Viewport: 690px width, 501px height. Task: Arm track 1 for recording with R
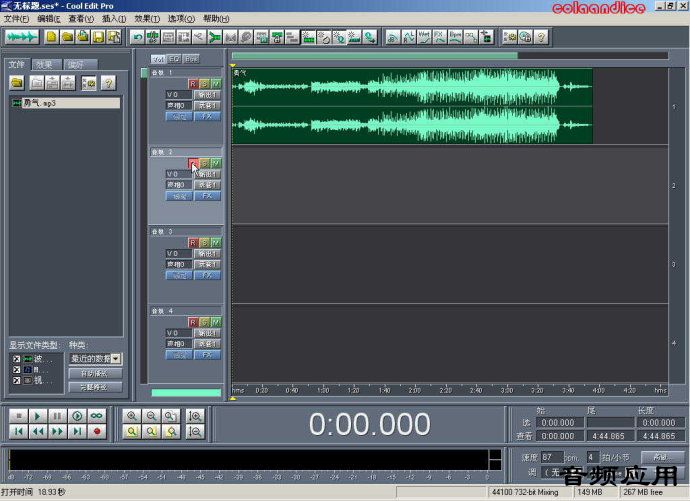[x=193, y=84]
